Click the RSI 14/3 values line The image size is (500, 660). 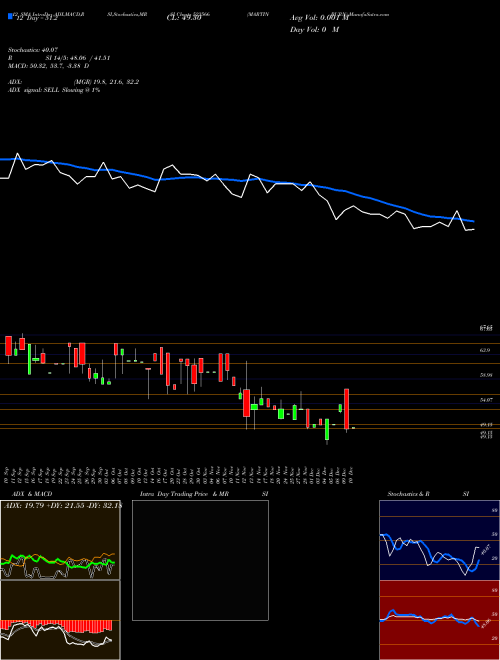click(59, 58)
